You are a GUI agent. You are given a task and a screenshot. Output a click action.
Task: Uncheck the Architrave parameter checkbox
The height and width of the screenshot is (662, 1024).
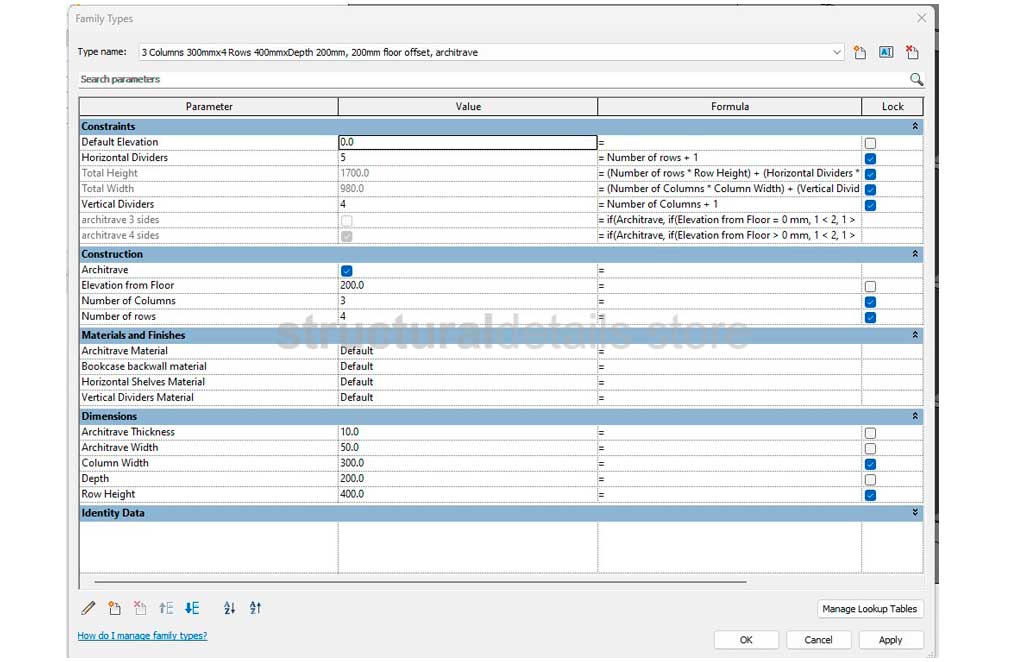click(x=346, y=270)
